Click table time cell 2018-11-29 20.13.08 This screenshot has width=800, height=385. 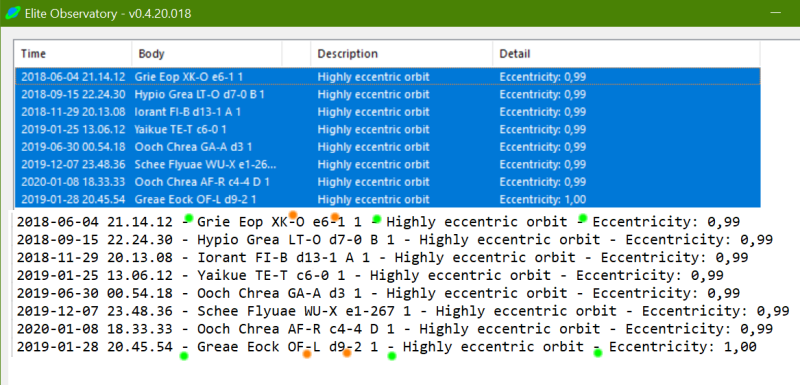[x=73, y=112]
